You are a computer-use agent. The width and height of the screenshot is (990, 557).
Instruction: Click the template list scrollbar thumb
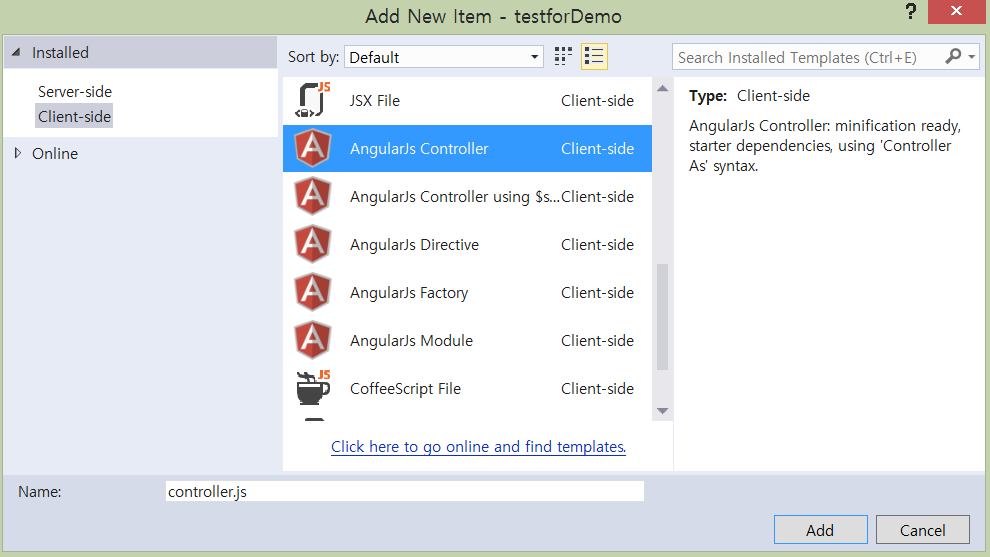(662, 316)
